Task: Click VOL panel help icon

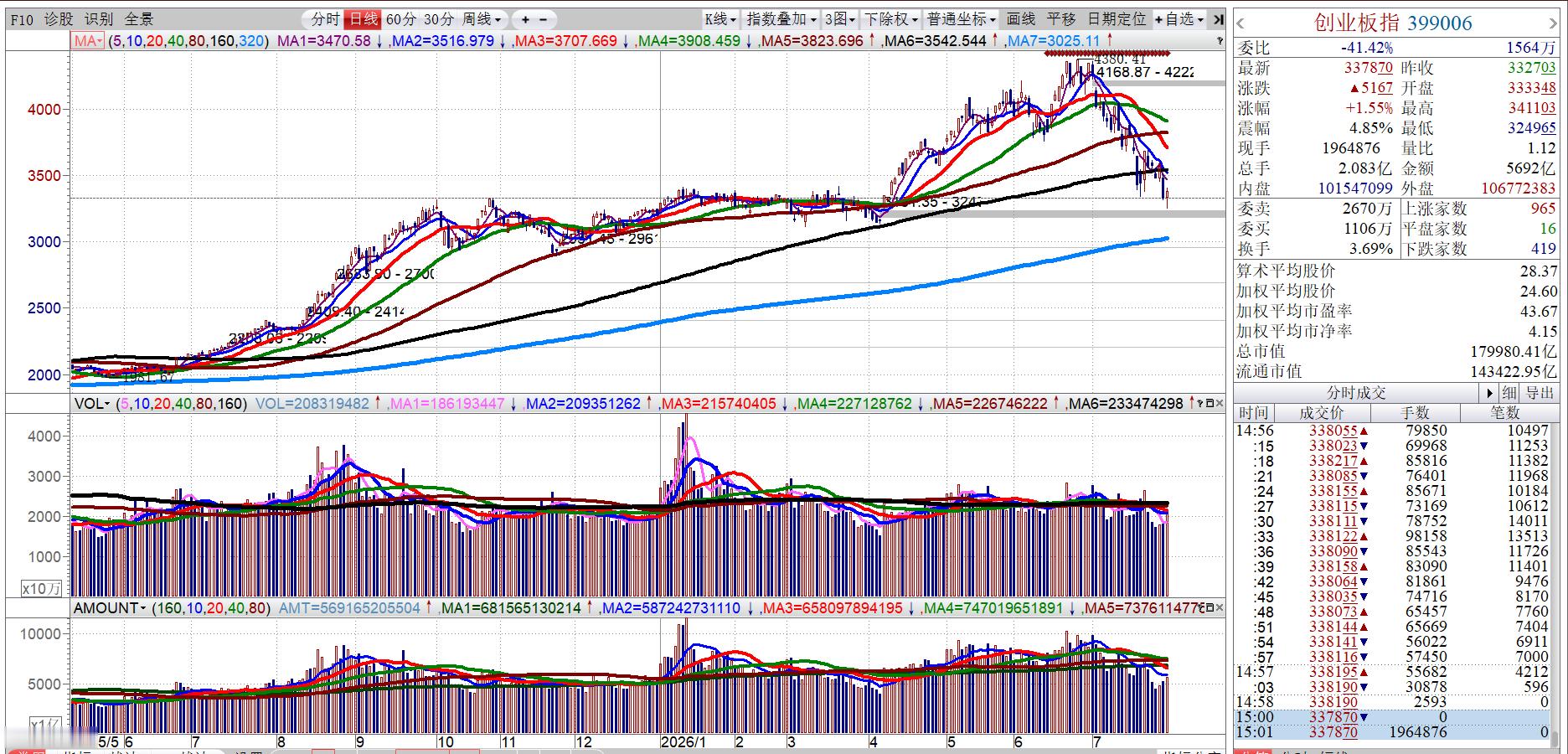Action: tap(1199, 403)
